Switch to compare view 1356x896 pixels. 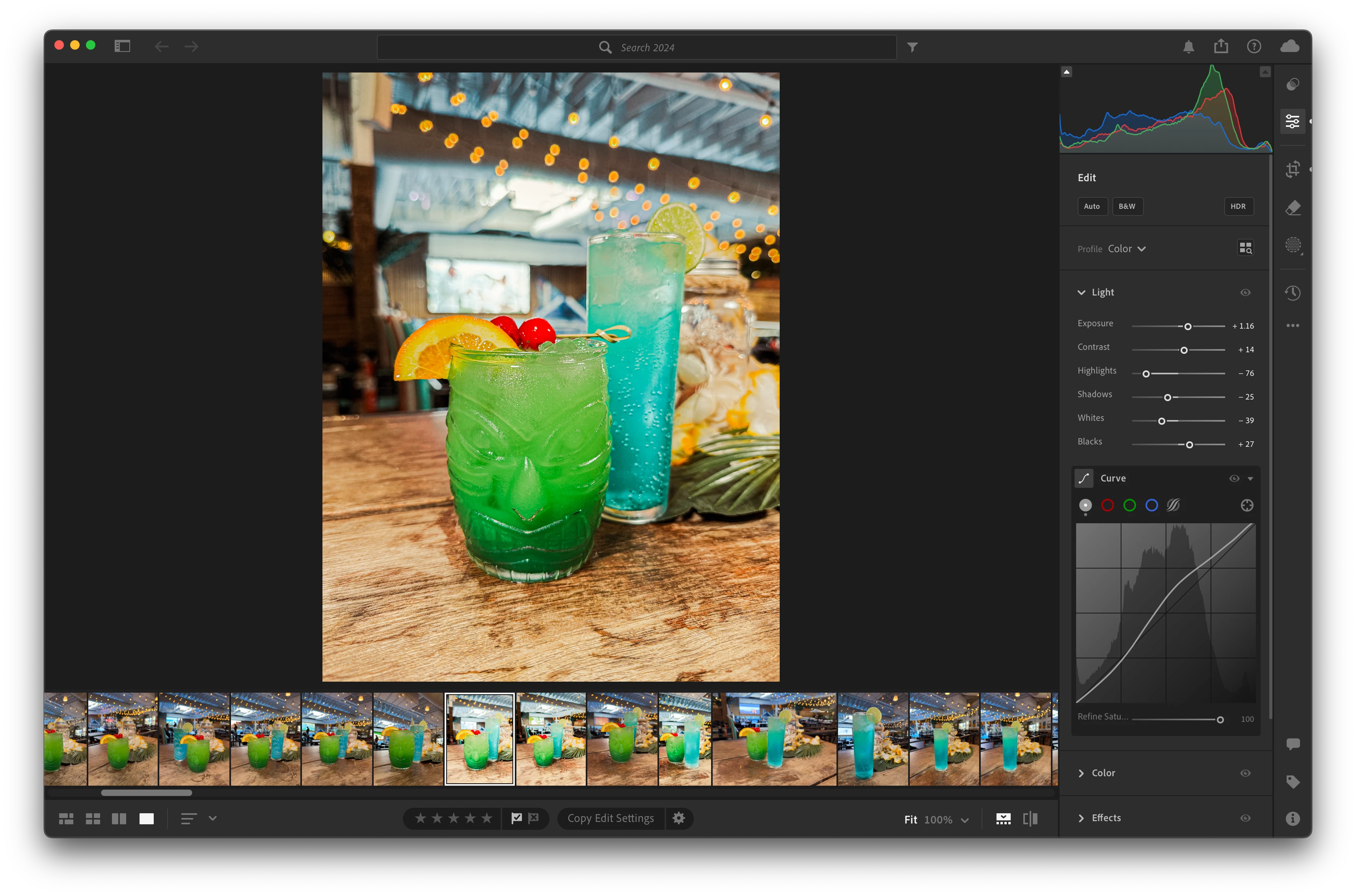tap(119, 819)
